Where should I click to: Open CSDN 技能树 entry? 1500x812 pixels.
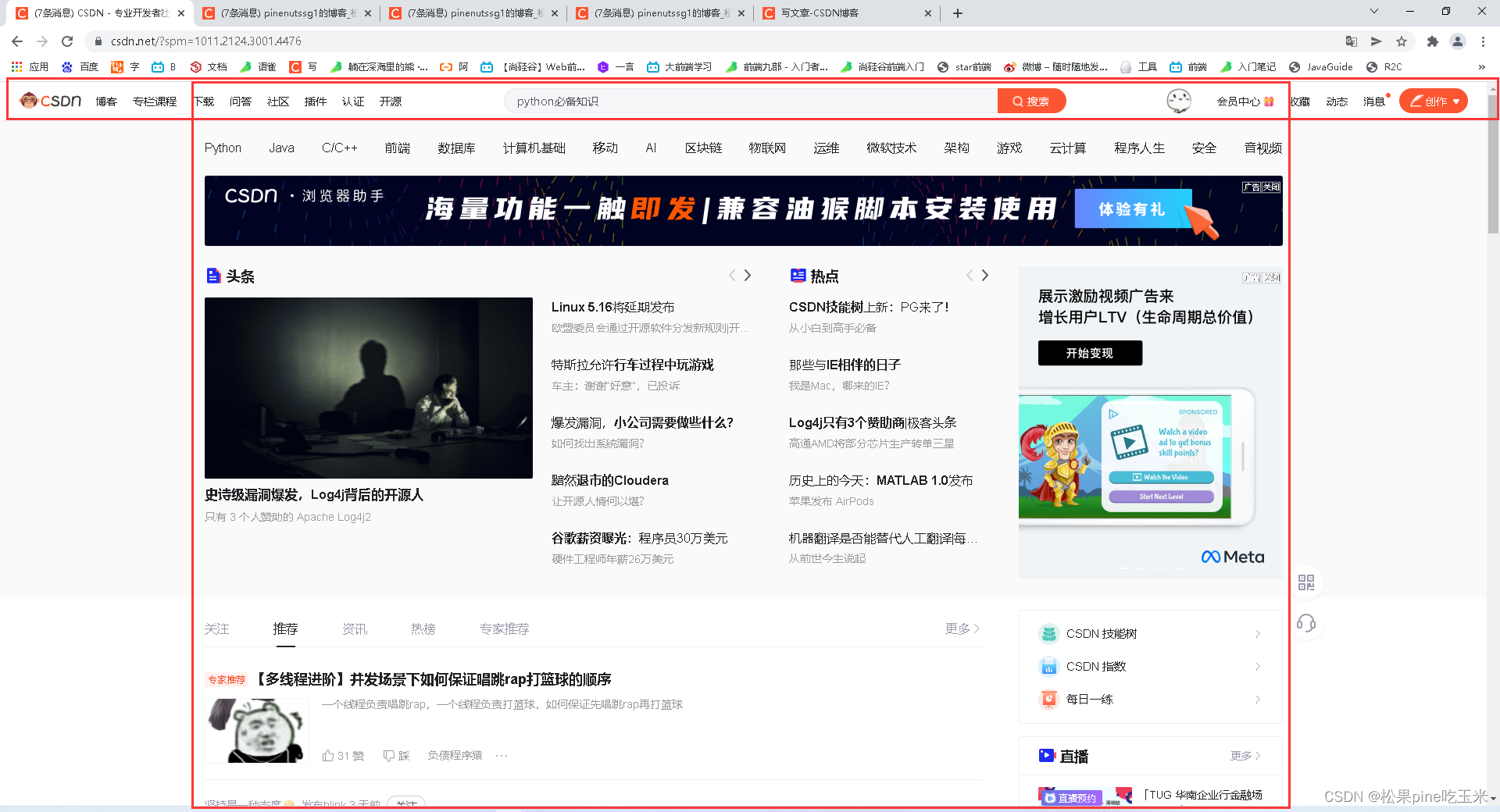coord(1150,633)
